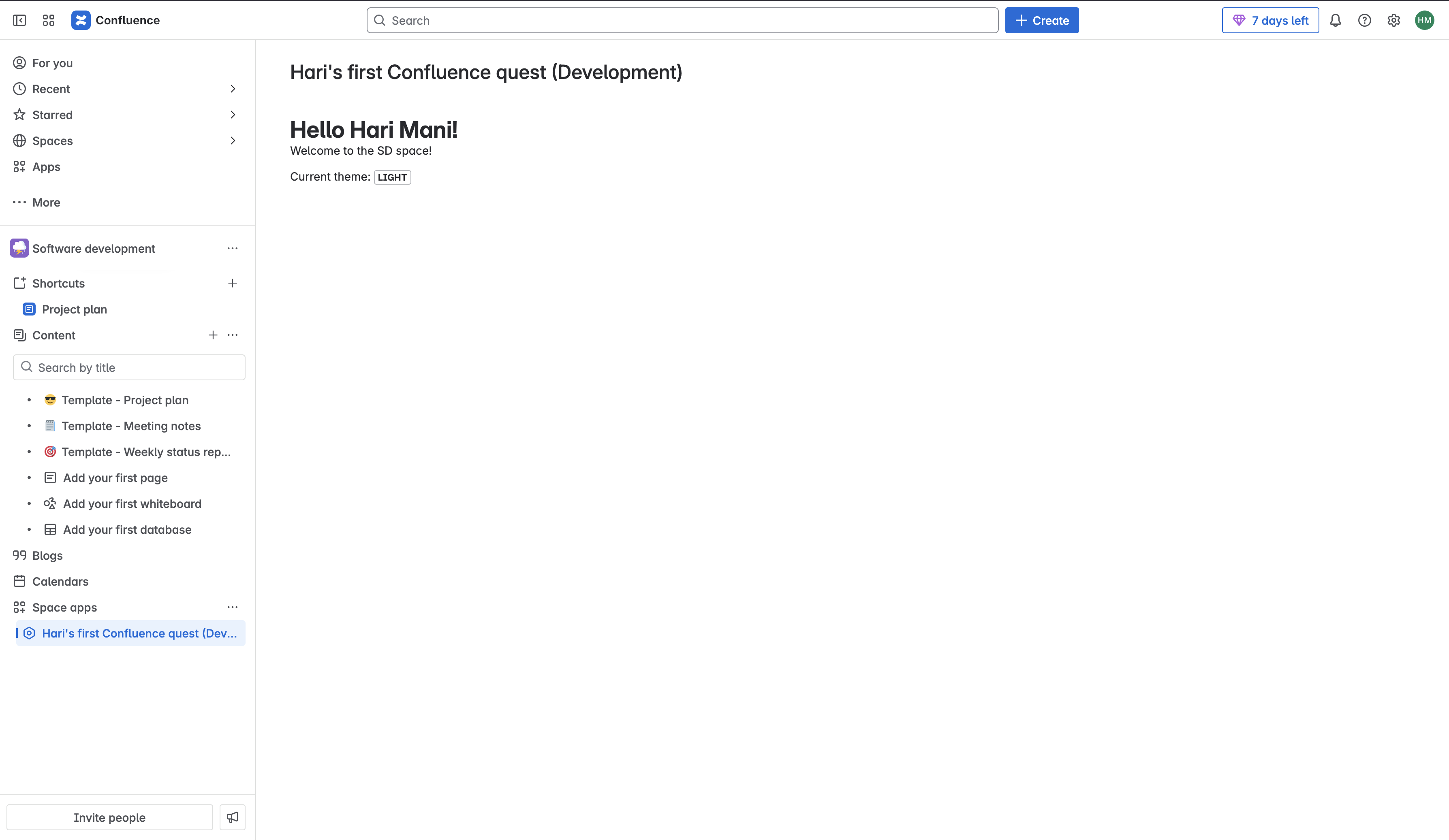Click the Invite people button

pos(109,817)
